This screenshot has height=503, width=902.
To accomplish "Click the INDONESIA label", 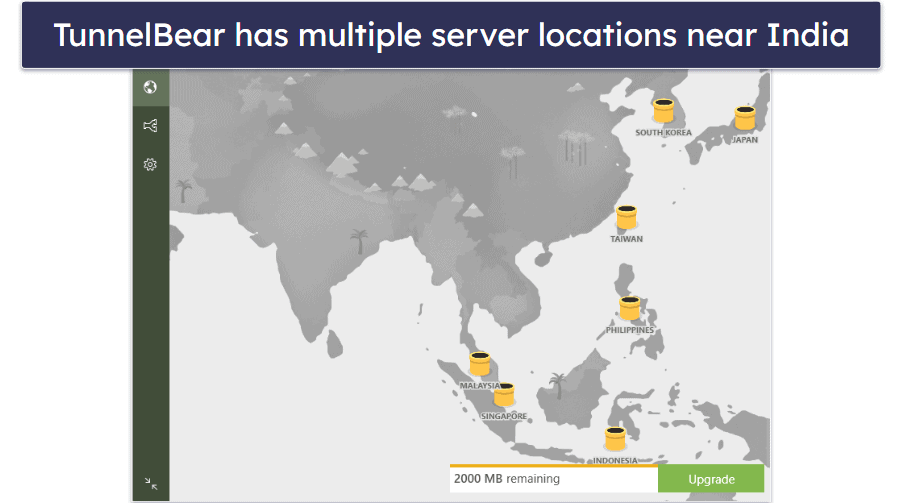I will [x=615, y=460].
